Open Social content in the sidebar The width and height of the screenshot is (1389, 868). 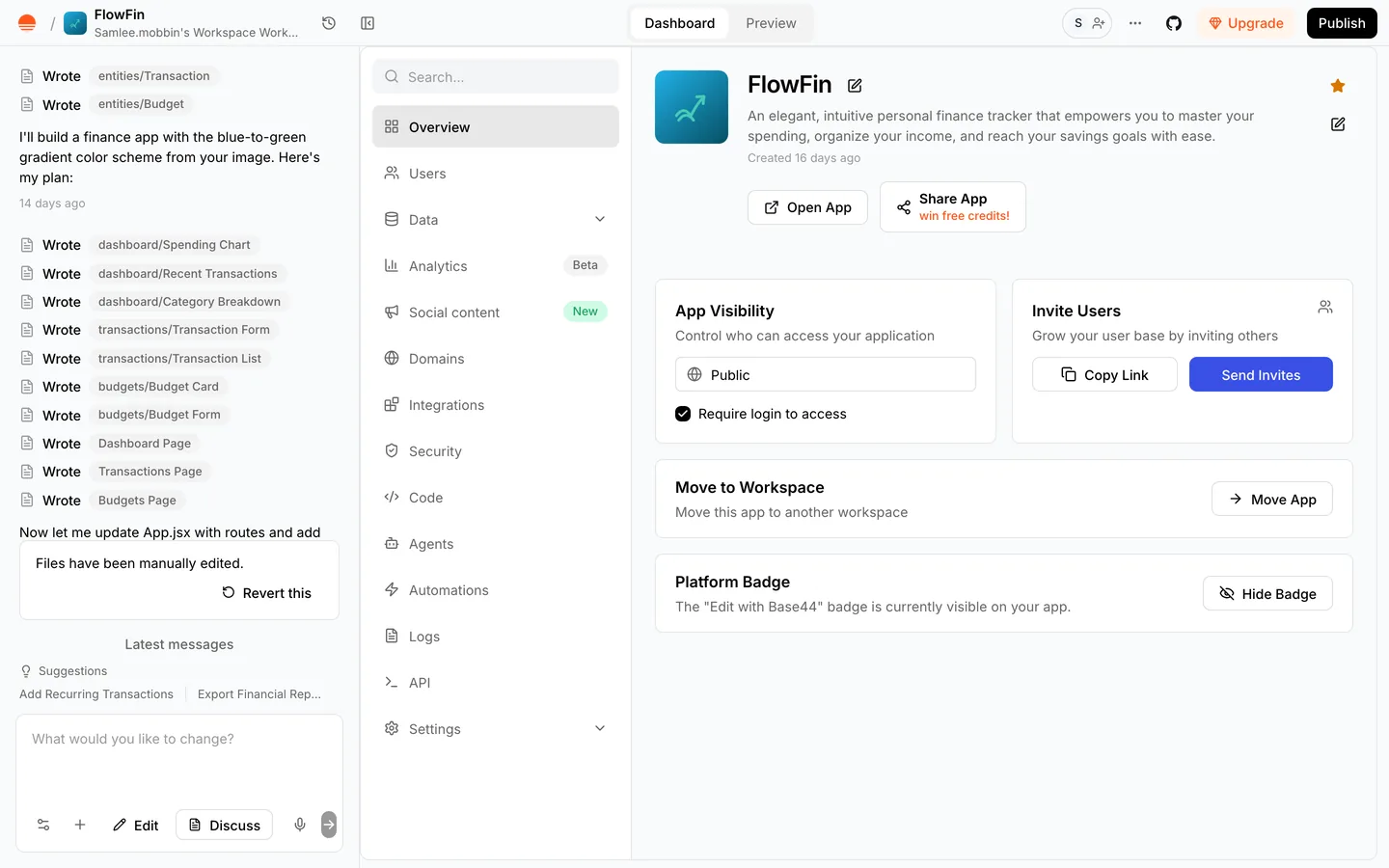tap(496, 312)
